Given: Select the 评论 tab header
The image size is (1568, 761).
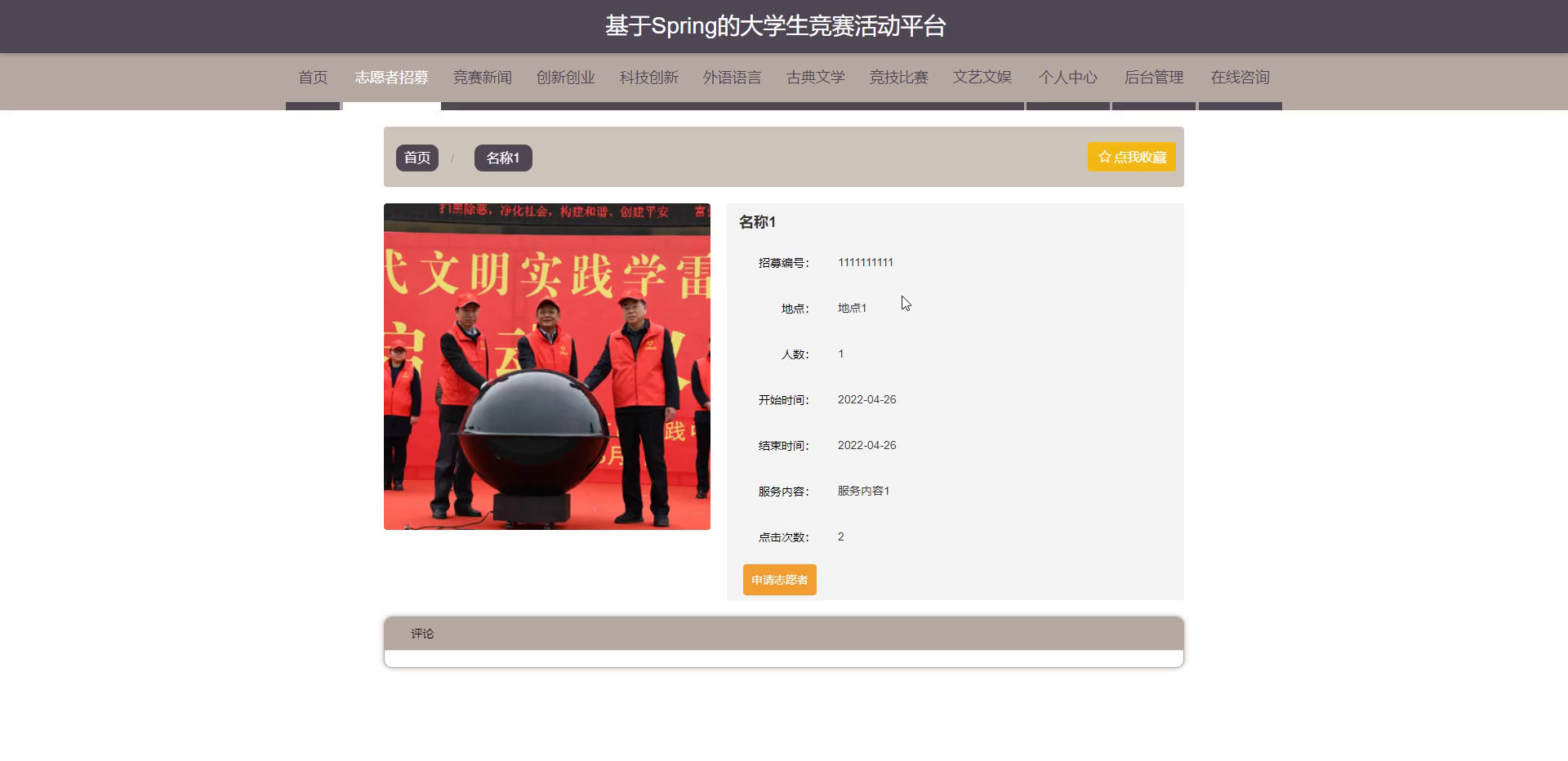Looking at the screenshot, I should [x=423, y=634].
